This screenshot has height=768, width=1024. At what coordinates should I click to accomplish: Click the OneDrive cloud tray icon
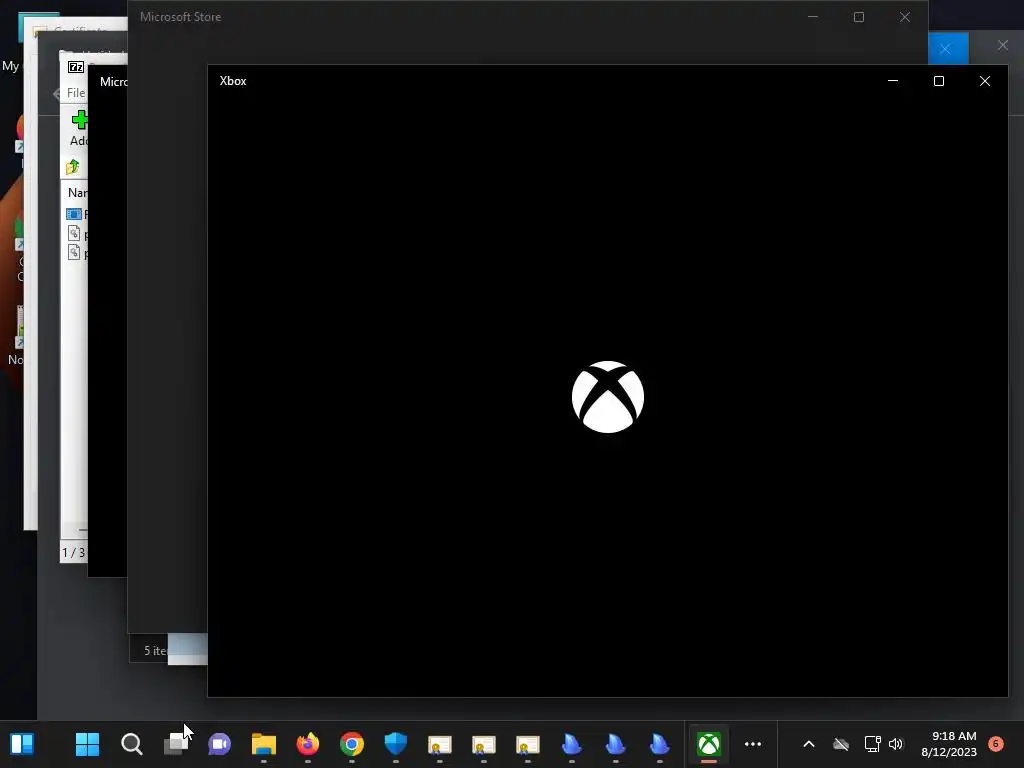(841, 744)
